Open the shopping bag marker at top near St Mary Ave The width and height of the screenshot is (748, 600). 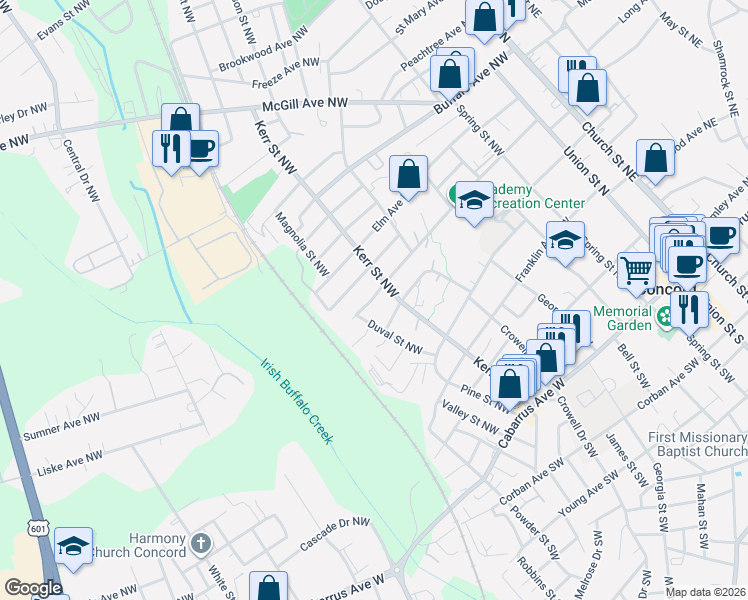[485, 18]
